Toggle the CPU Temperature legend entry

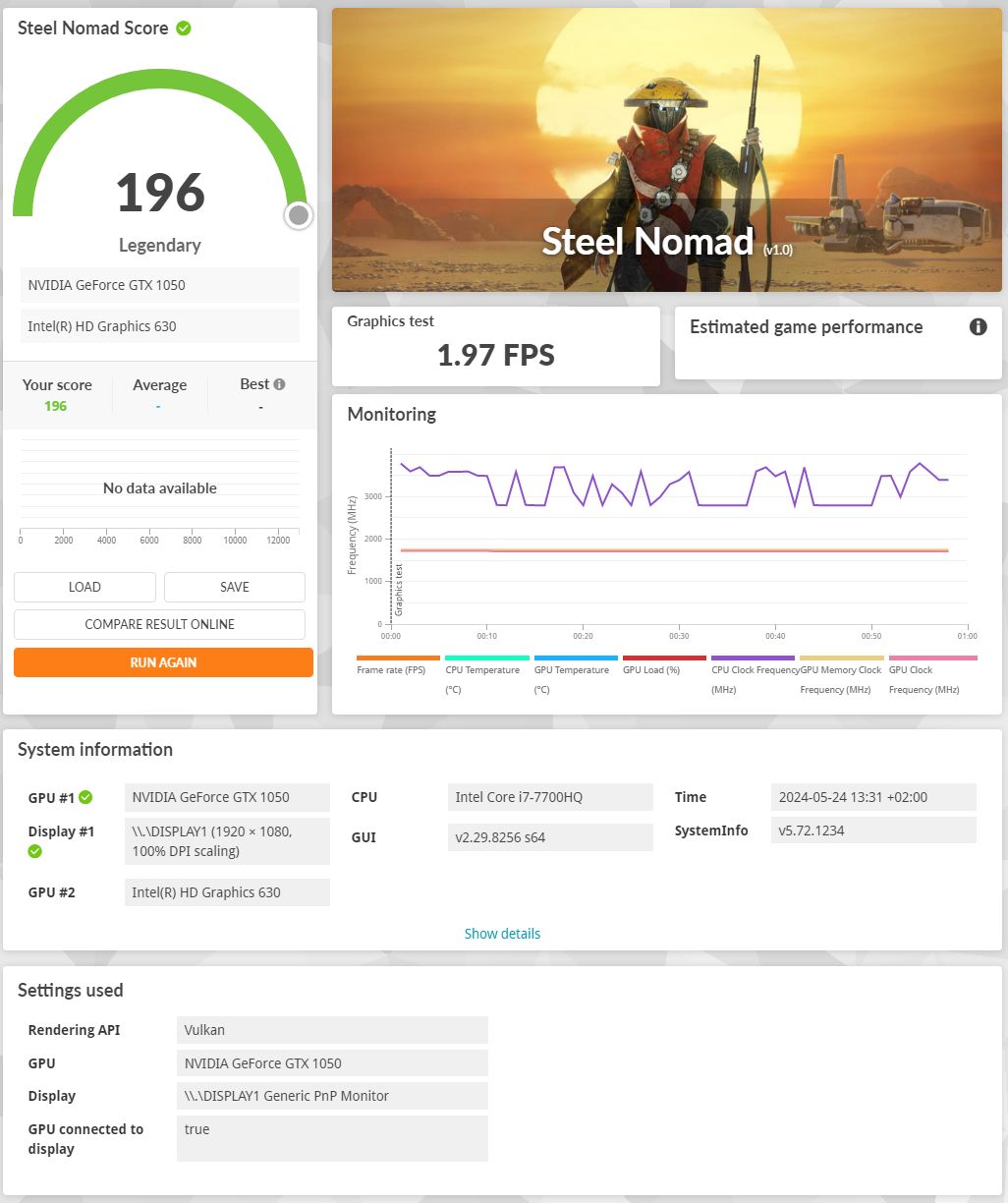[x=486, y=675]
